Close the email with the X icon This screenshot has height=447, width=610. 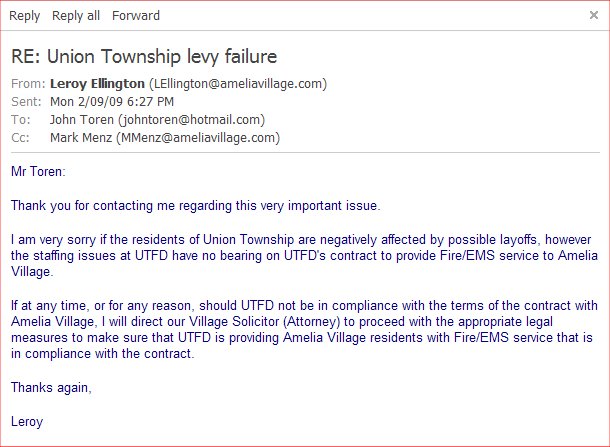(594, 15)
